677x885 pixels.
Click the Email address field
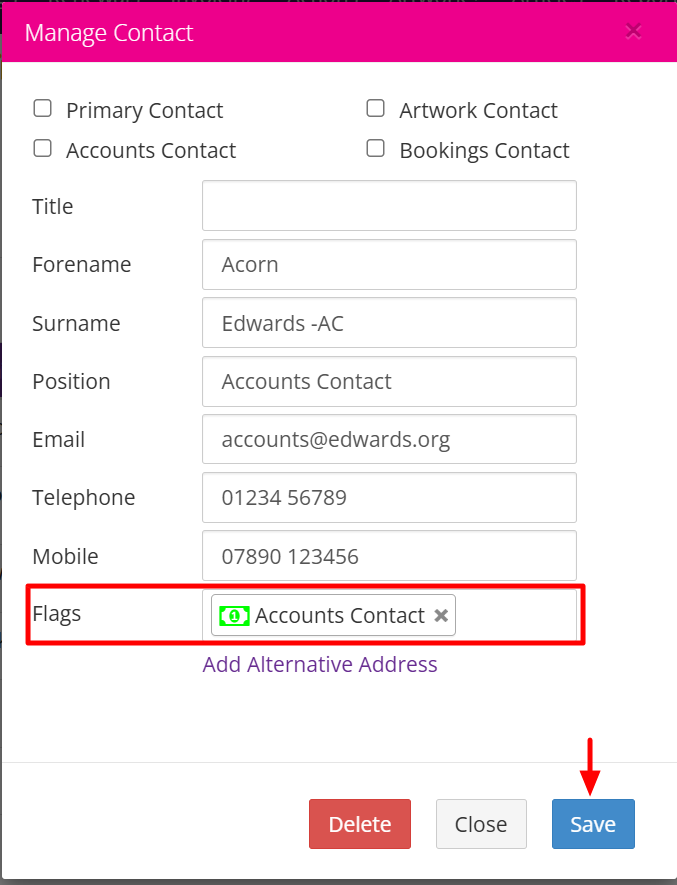(x=389, y=439)
